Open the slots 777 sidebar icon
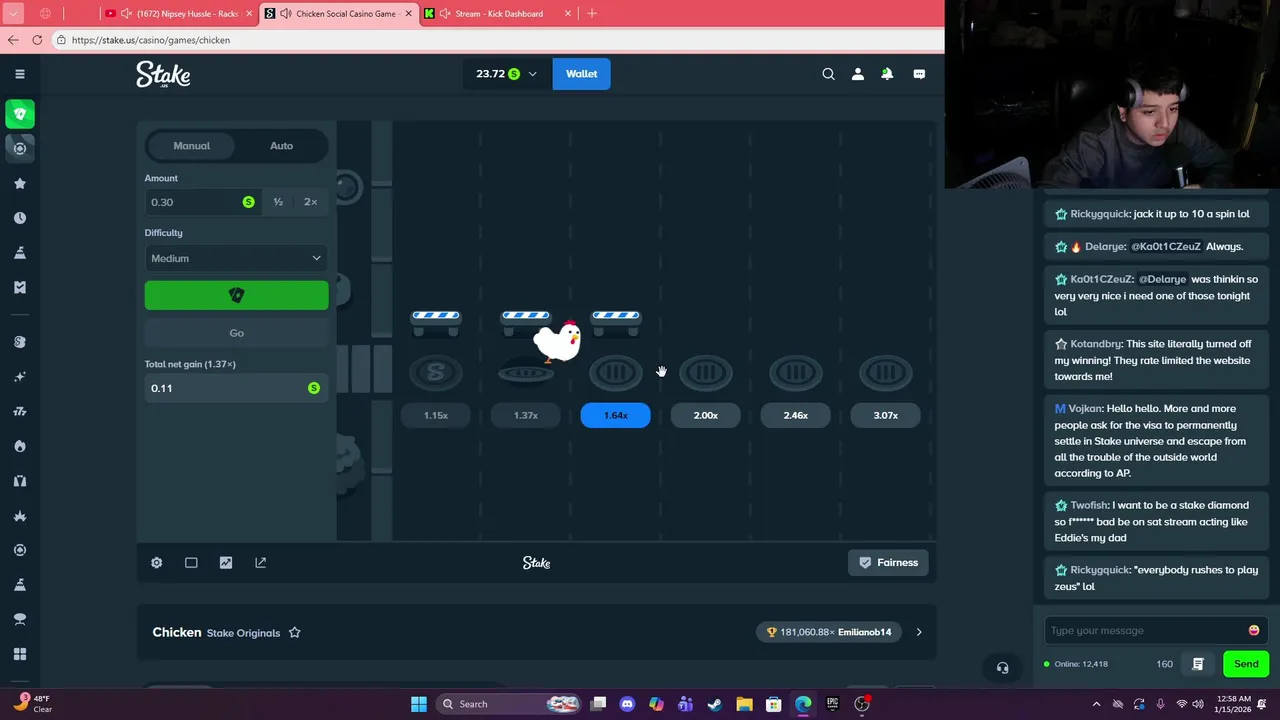This screenshot has height=720, width=1280. click(20, 412)
